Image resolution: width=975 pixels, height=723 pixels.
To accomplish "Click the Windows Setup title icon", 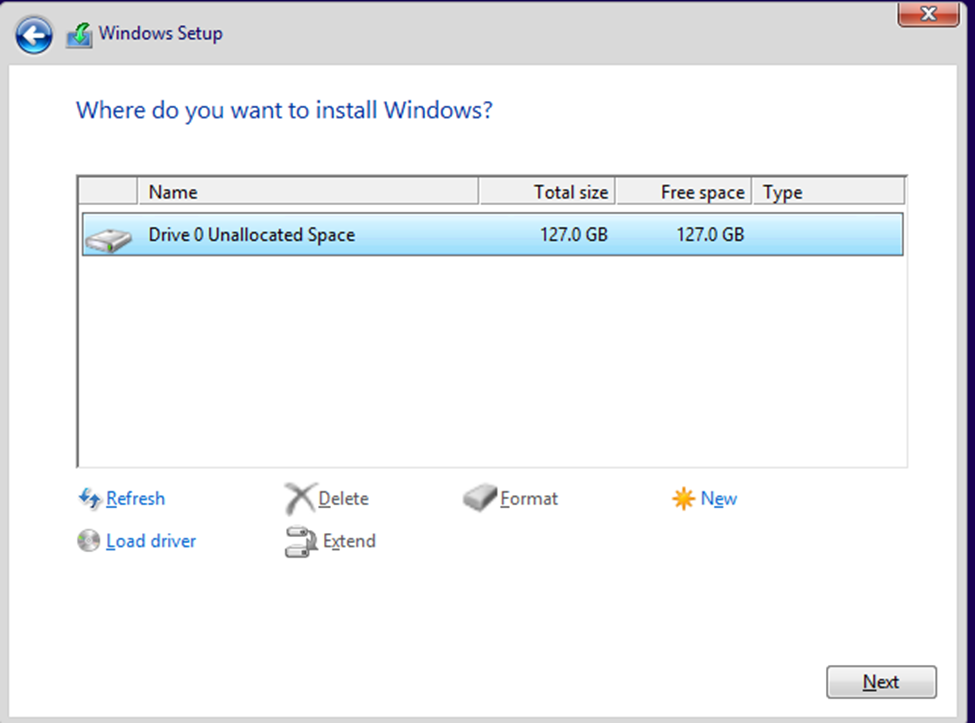I will pos(79,35).
